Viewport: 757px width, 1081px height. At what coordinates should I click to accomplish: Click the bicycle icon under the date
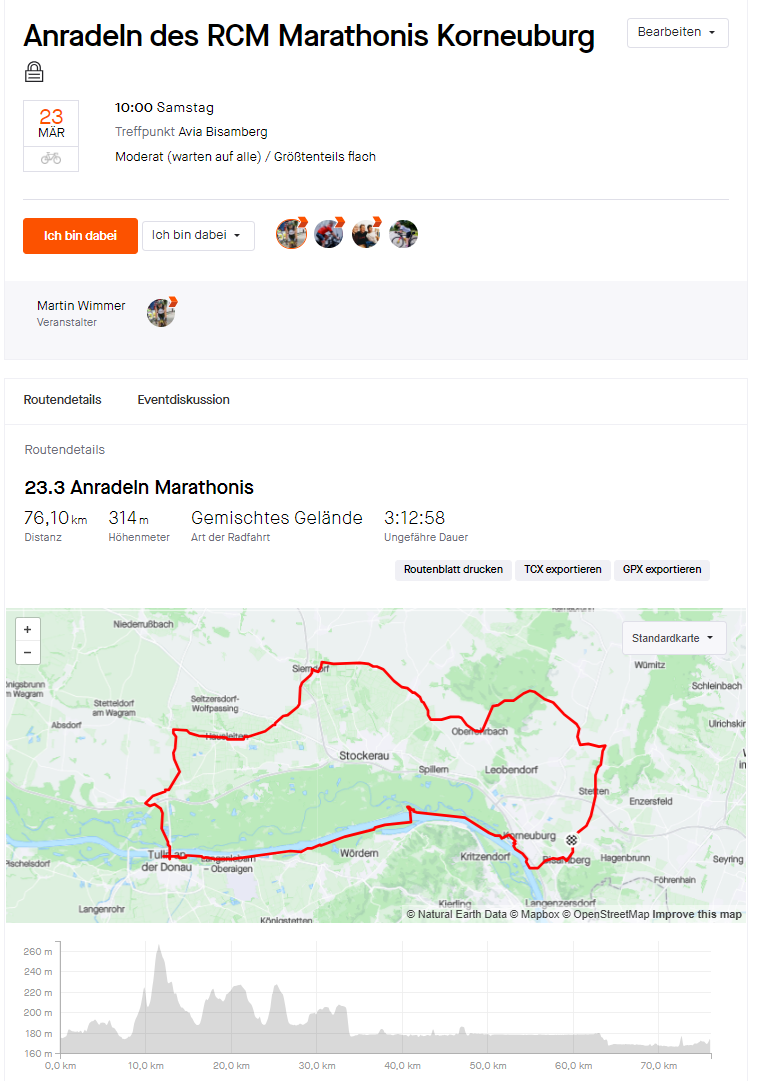50,159
